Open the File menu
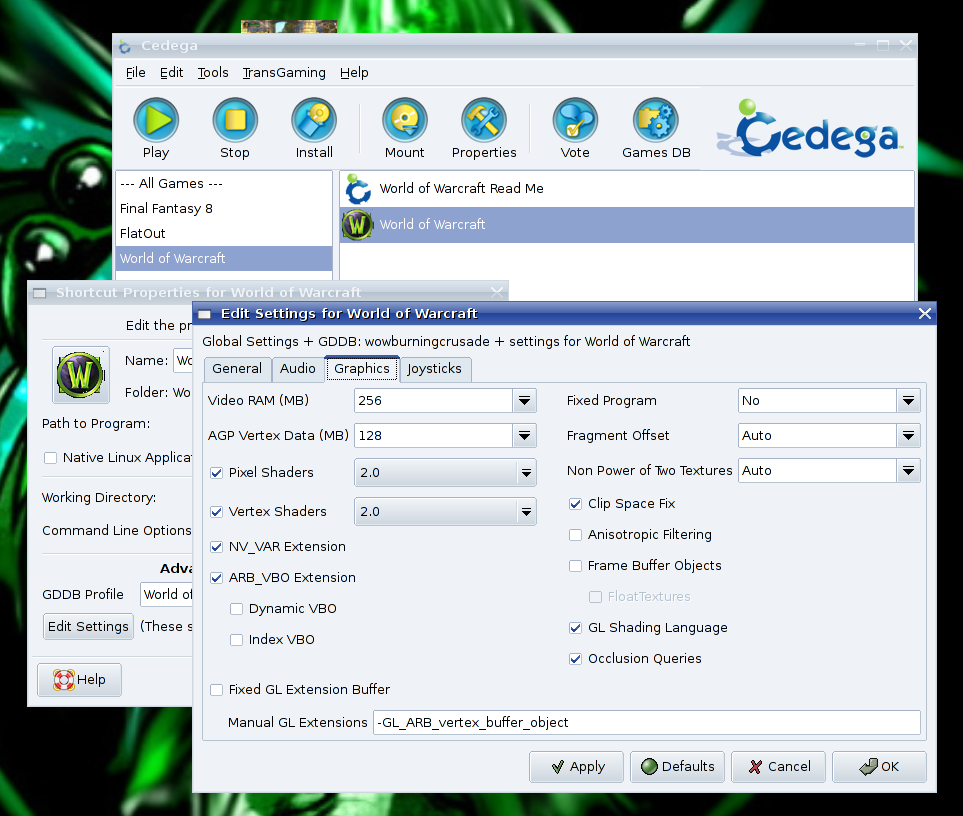 tap(136, 72)
